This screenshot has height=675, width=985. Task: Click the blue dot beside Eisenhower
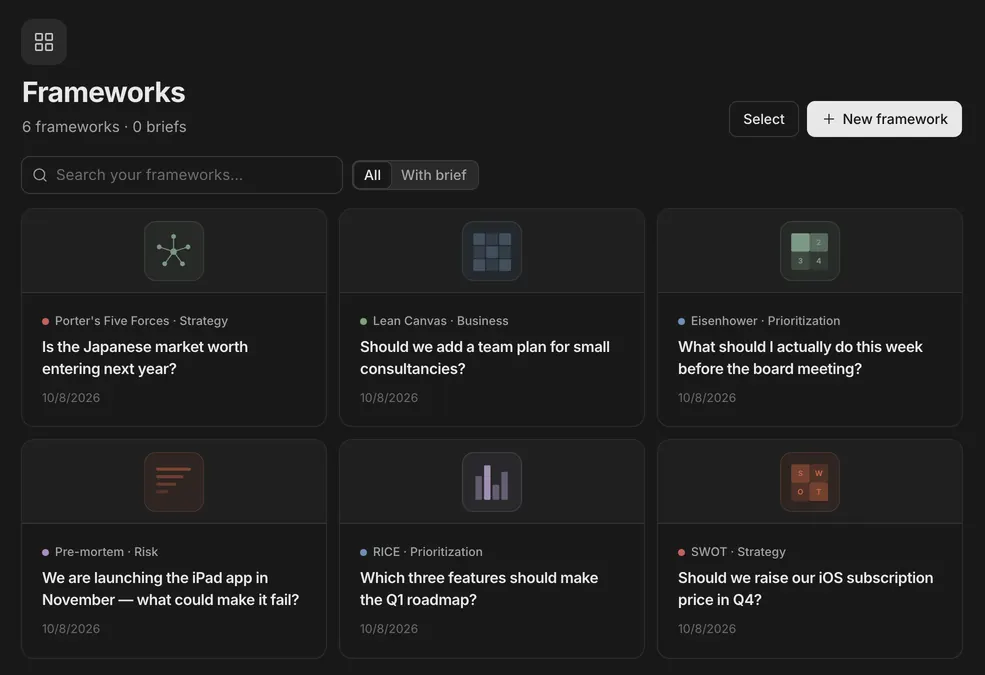[681, 321]
